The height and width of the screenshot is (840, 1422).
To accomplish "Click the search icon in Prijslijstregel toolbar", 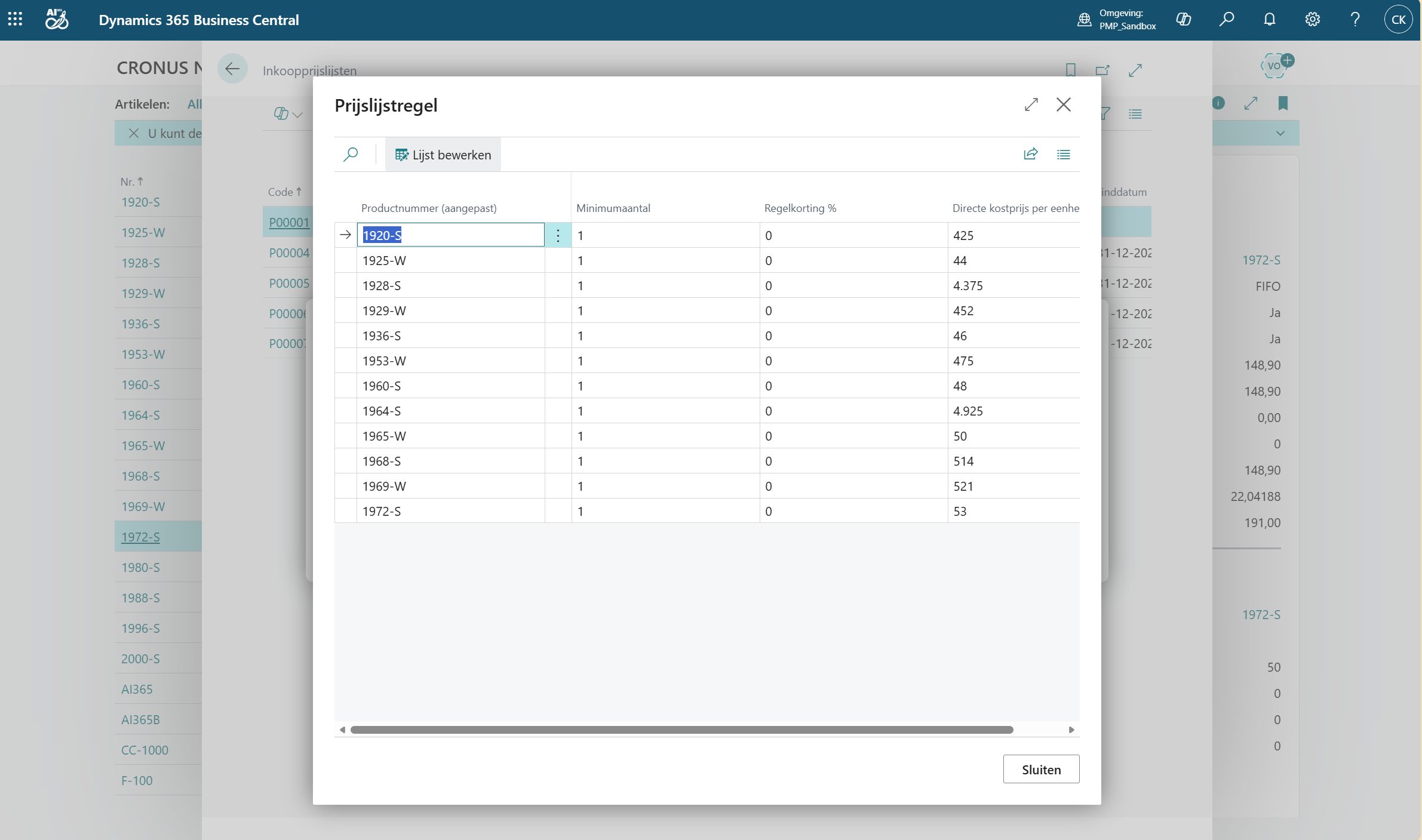I will [351, 155].
